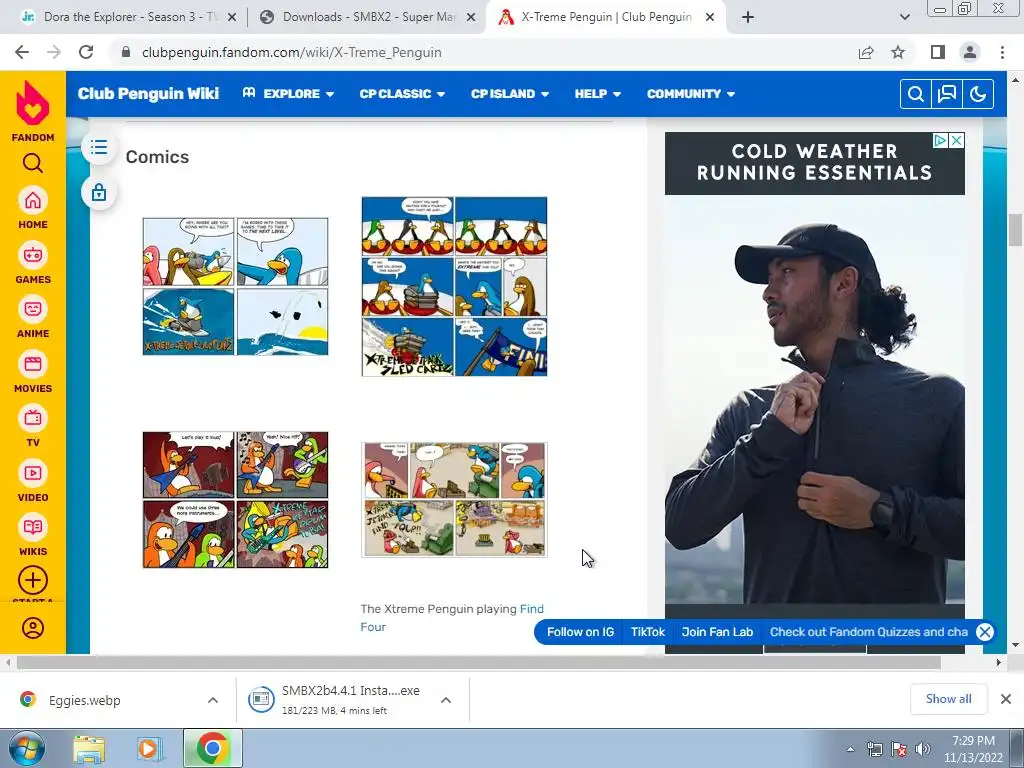Click the AdChoices icon on ad

940,140
